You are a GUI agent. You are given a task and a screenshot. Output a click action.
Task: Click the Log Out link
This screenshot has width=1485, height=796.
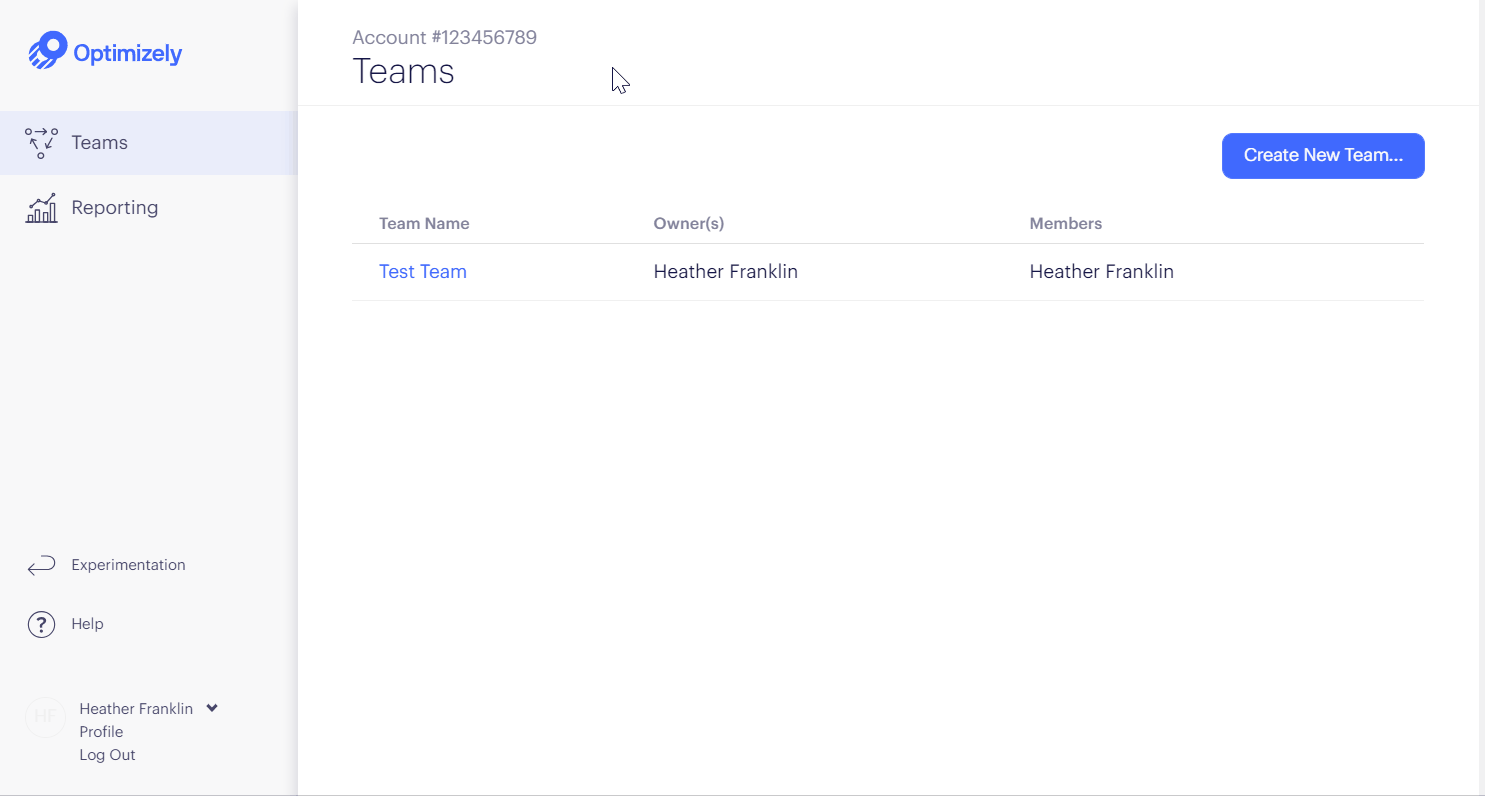point(107,755)
